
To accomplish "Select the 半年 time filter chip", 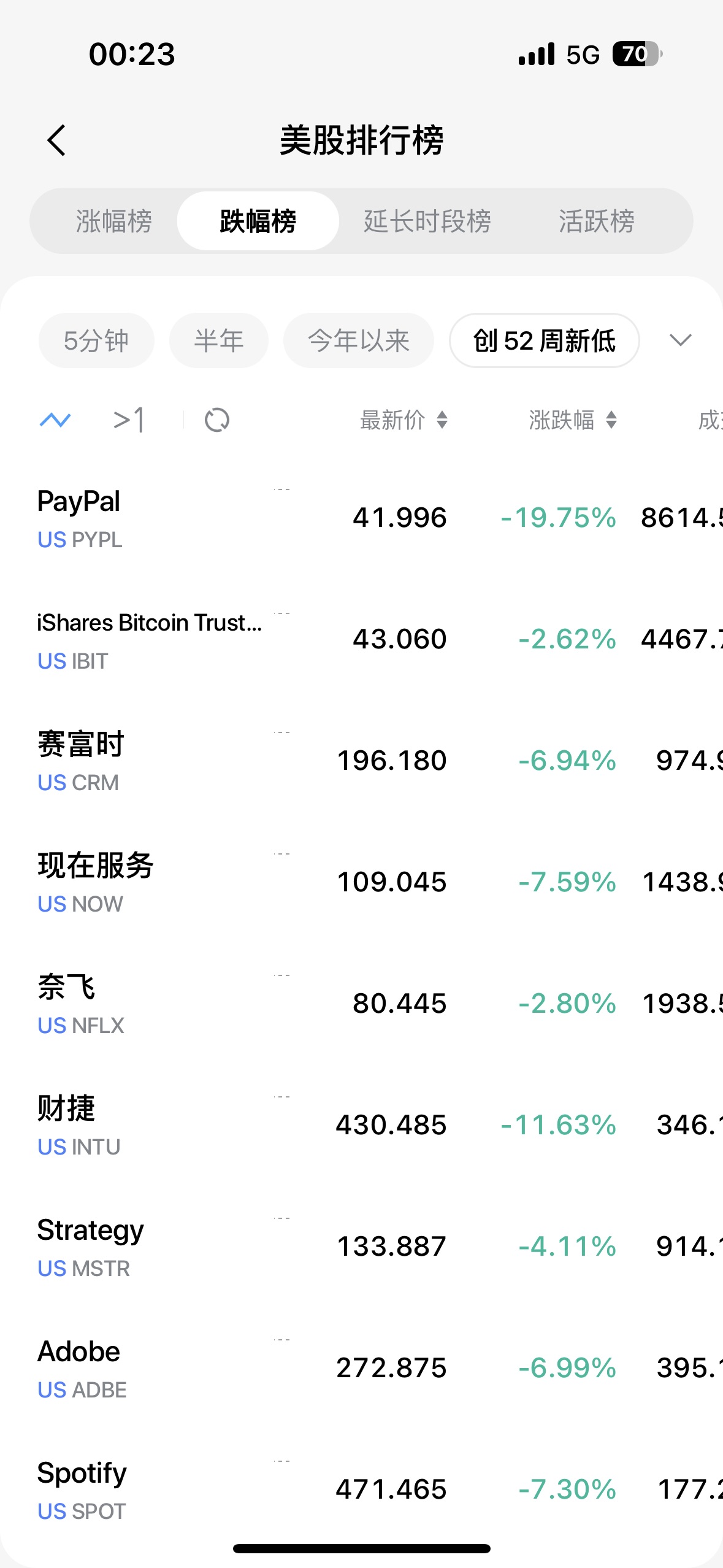I will 219,340.
